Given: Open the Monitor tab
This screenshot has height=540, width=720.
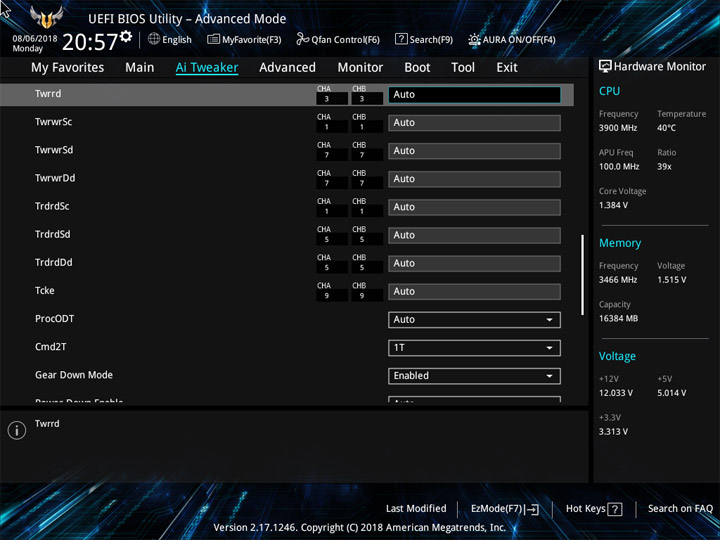Looking at the screenshot, I should (x=360, y=68).
